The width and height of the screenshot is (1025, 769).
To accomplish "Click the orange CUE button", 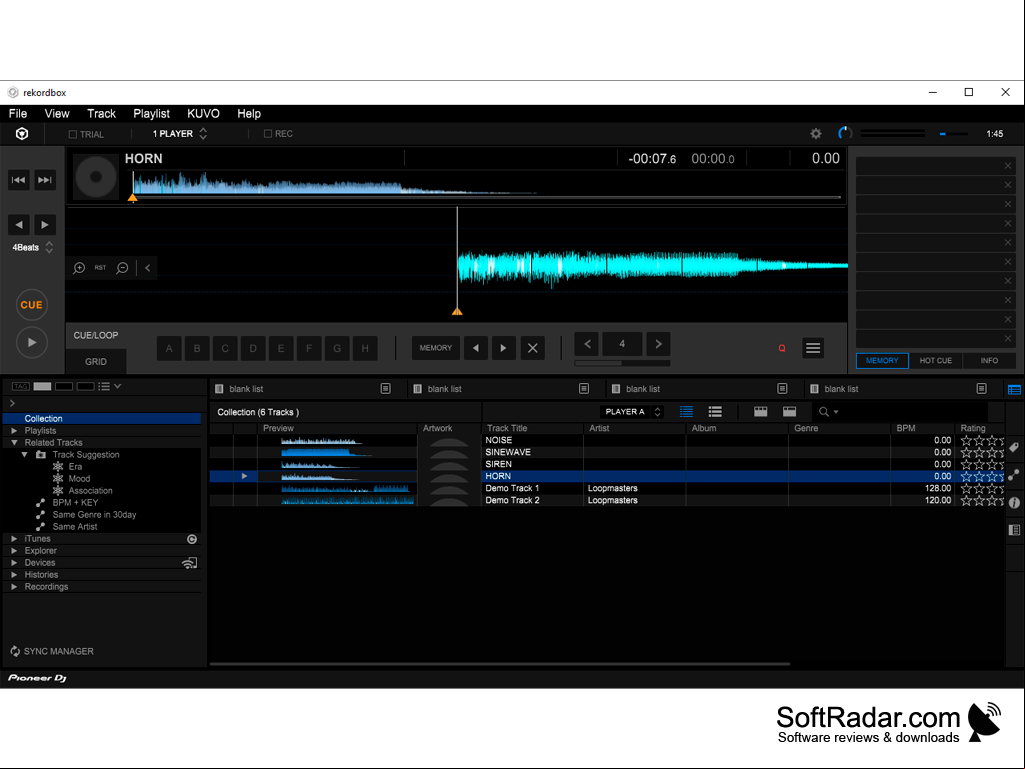I will coord(31,305).
